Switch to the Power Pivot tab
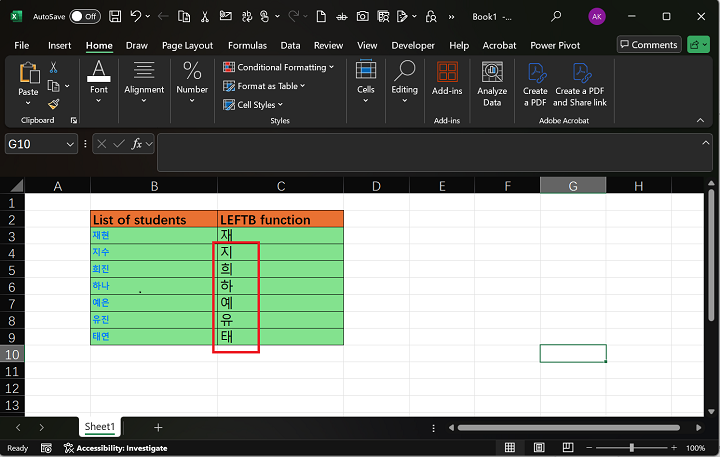 557,45
